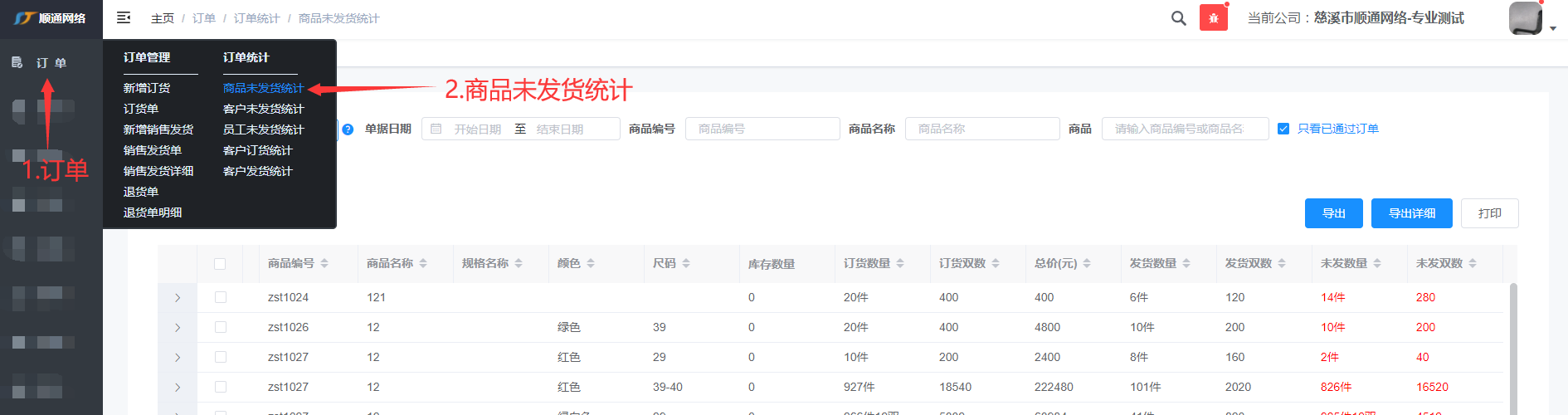Expand the zst1026 row chevron
Viewport: 1568px width, 415px height.
point(178,328)
